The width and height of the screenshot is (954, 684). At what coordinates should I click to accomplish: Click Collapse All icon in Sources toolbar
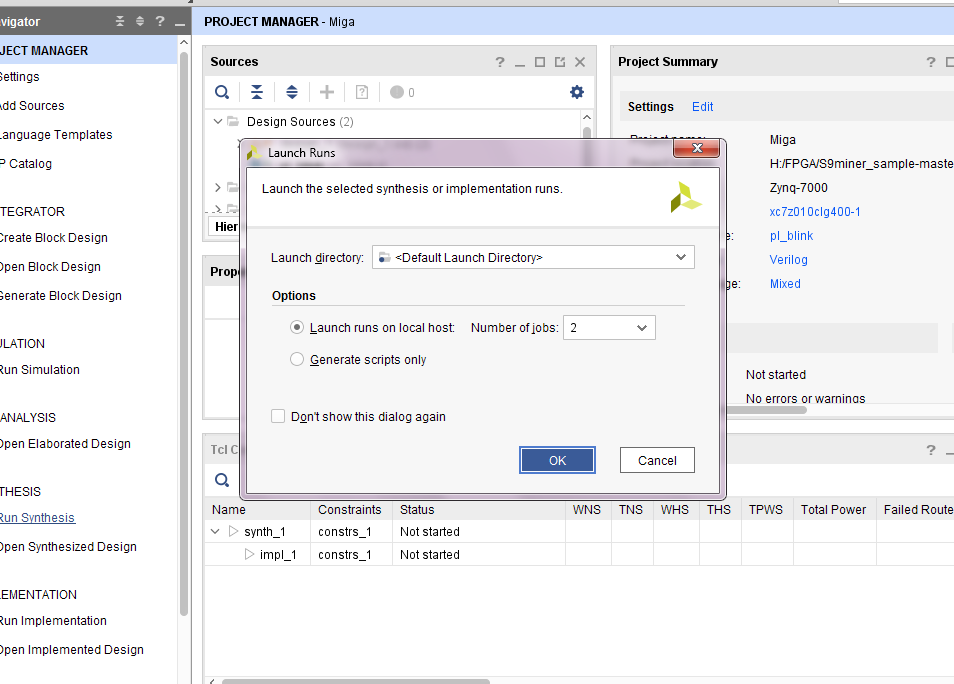coord(257,92)
